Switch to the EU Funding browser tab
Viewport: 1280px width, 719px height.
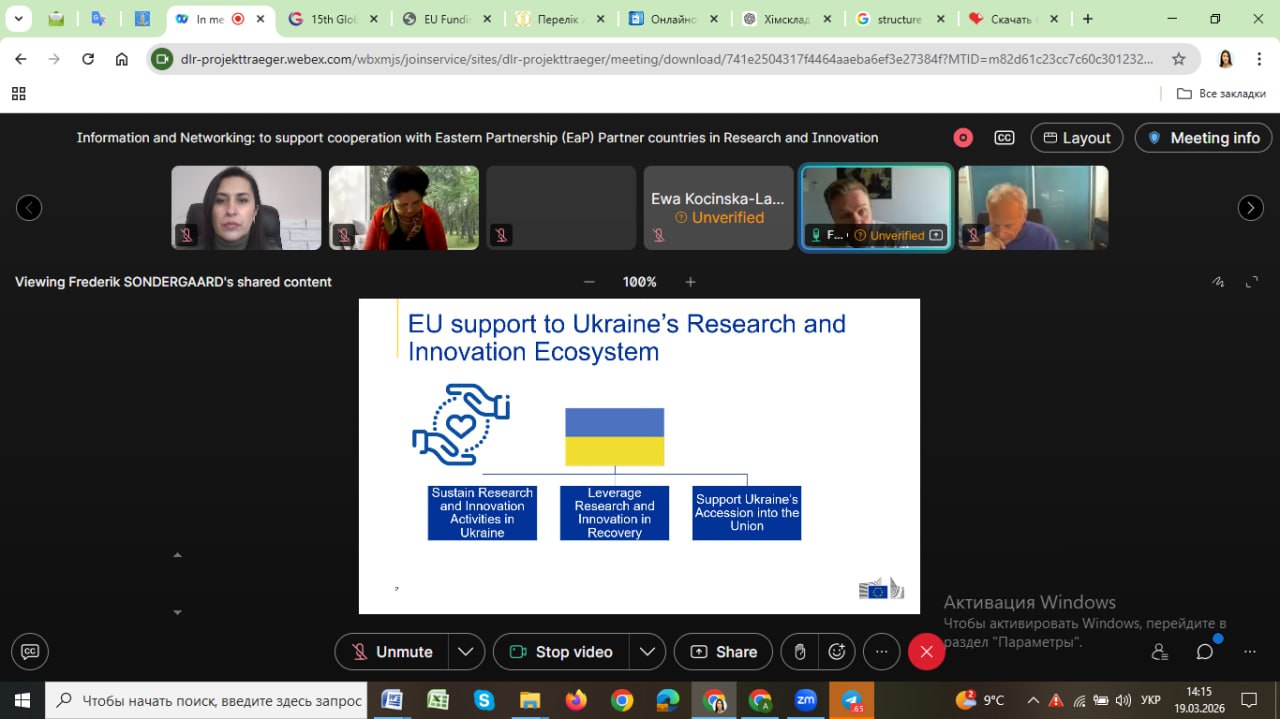coord(445,19)
